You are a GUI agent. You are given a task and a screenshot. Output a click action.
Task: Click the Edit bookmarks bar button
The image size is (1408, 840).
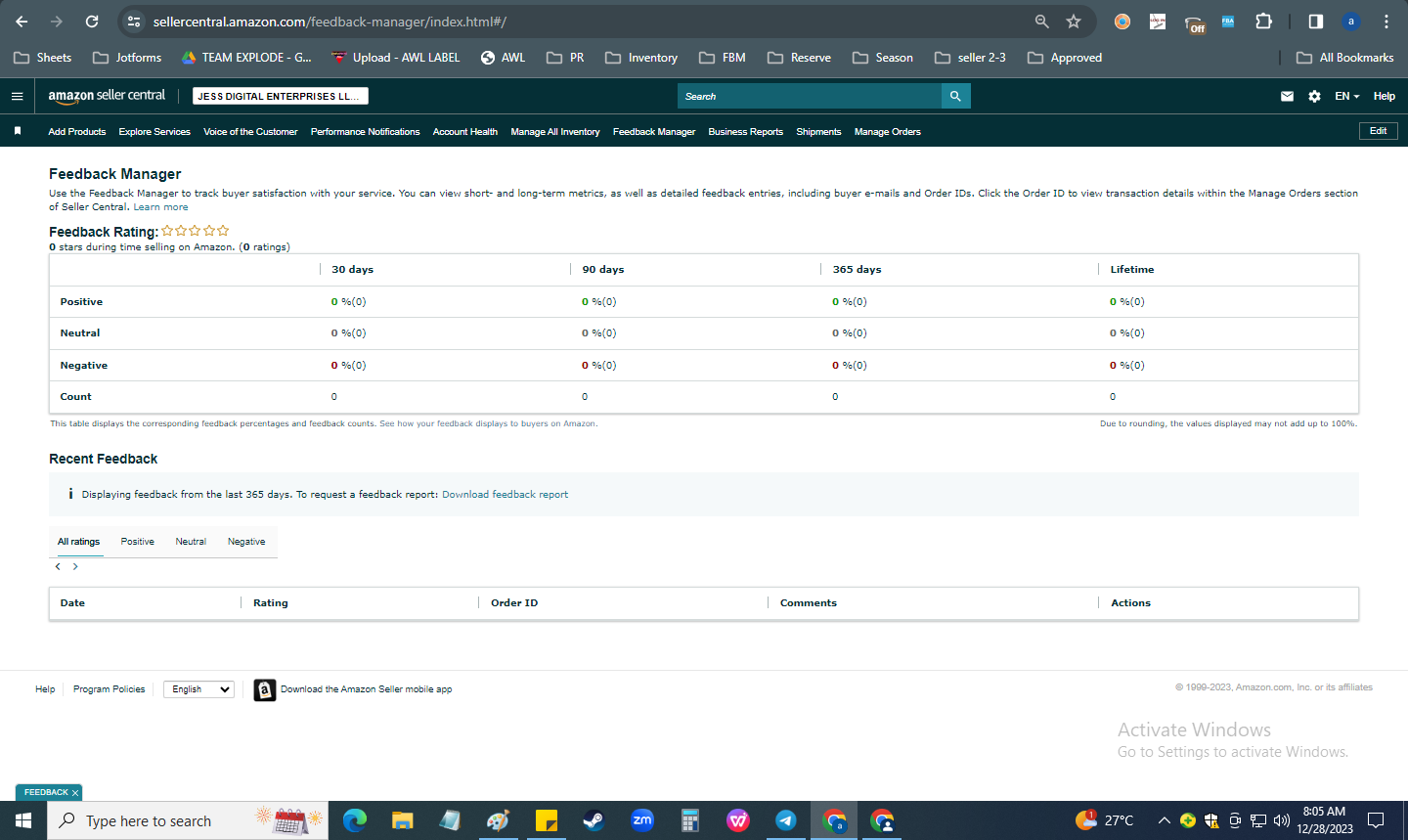(1378, 131)
